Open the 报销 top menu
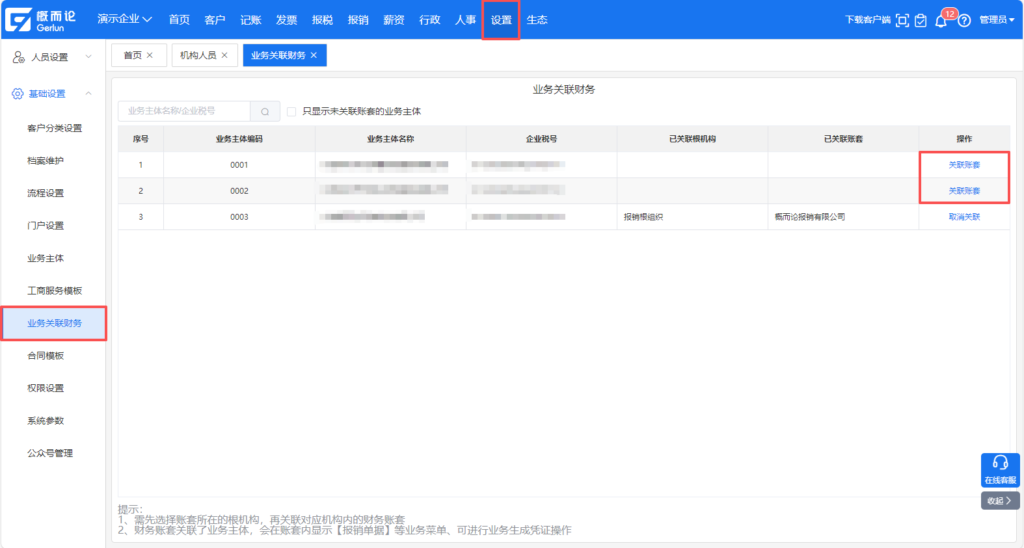Image resolution: width=1024 pixels, height=548 pixels. pos(357,20)
